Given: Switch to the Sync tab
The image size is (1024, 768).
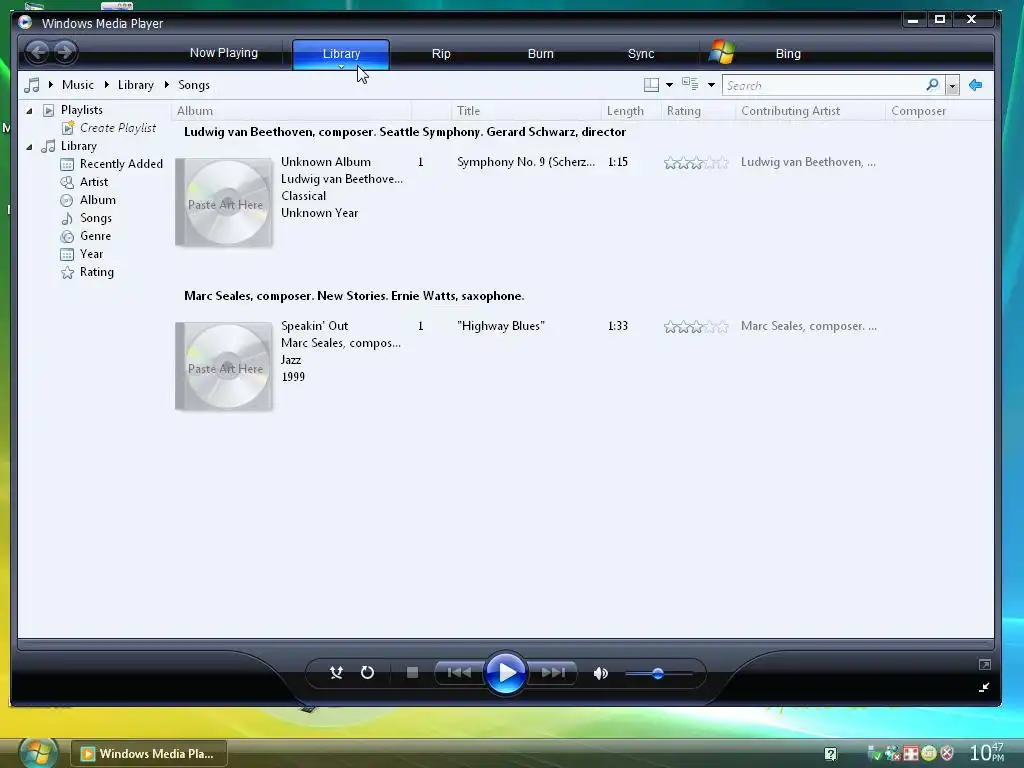Looking at the screenshot, I should (641, 54).
